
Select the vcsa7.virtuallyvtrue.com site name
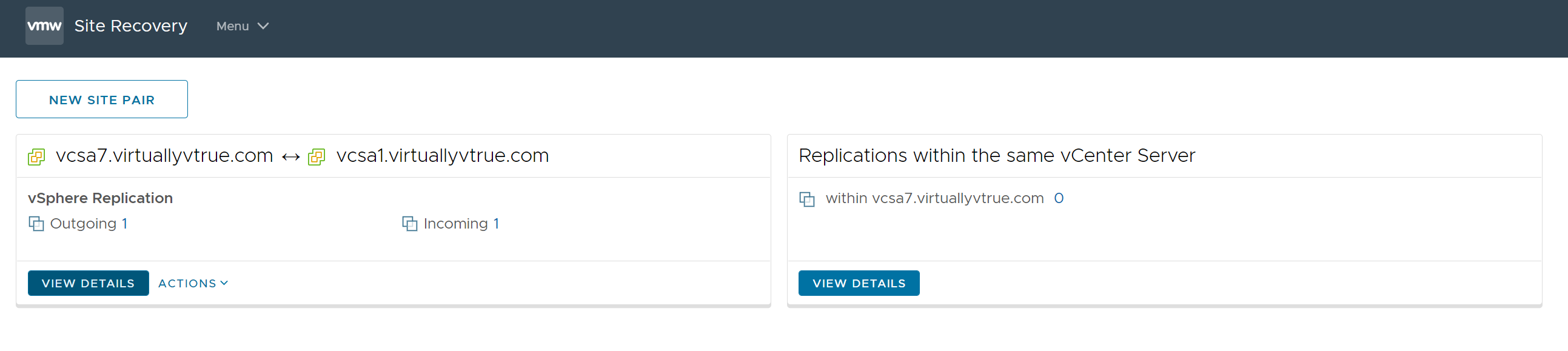pyautogui.click(x=163, y=156)
